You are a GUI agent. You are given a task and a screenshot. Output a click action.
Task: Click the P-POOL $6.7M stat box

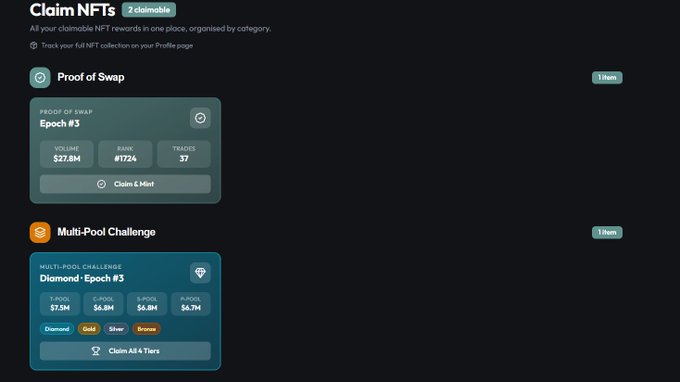point(191,304)
